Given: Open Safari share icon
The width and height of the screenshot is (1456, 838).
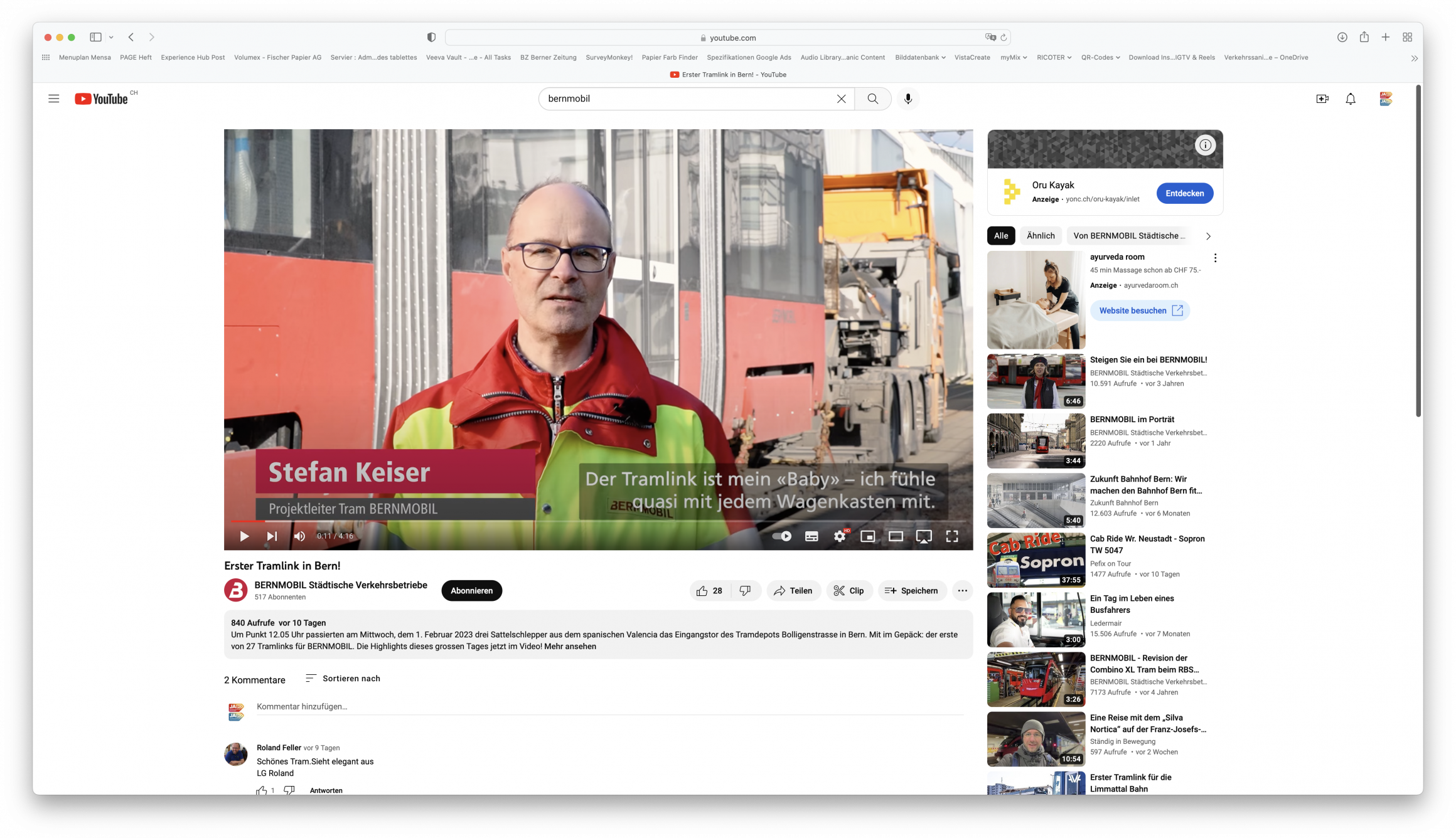Looking at the screenshot, I should (1364, 37).
